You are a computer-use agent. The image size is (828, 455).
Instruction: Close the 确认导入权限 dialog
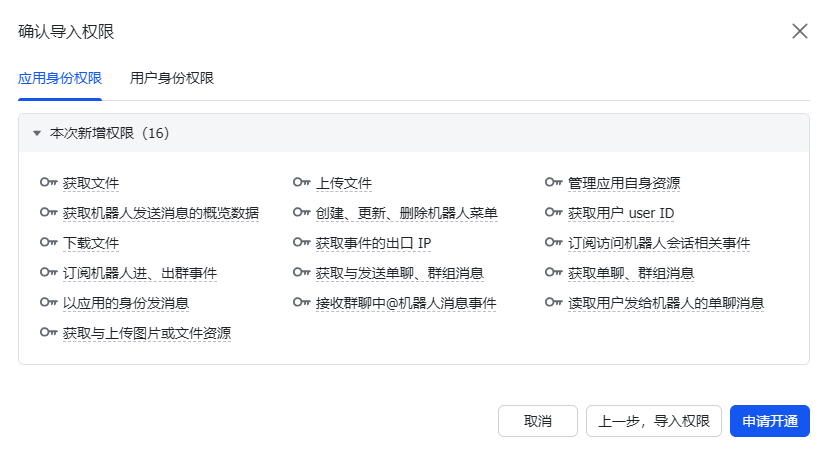click(x=800, y=31)
